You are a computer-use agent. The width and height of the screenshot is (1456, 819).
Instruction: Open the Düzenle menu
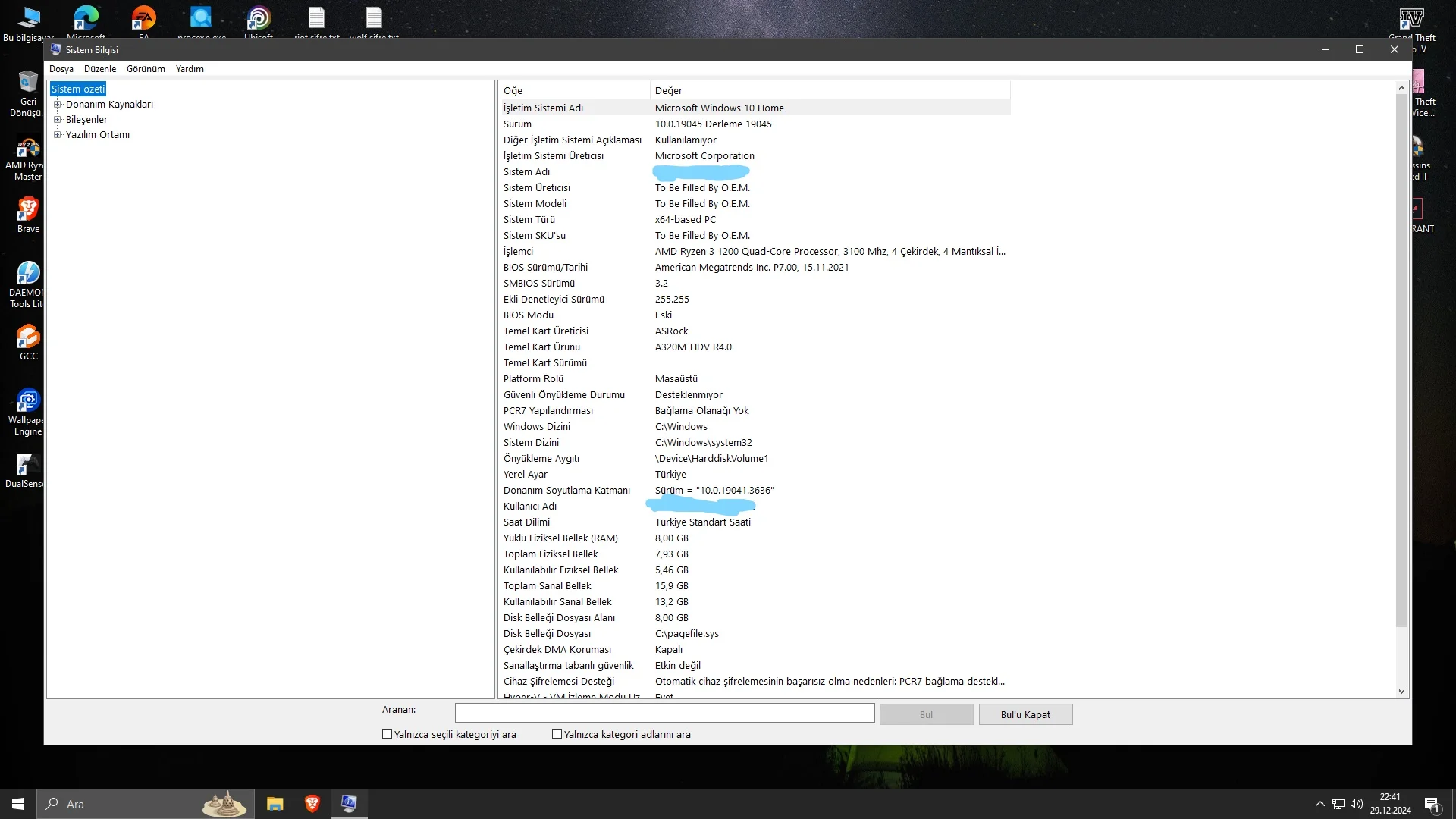(100, 69)
